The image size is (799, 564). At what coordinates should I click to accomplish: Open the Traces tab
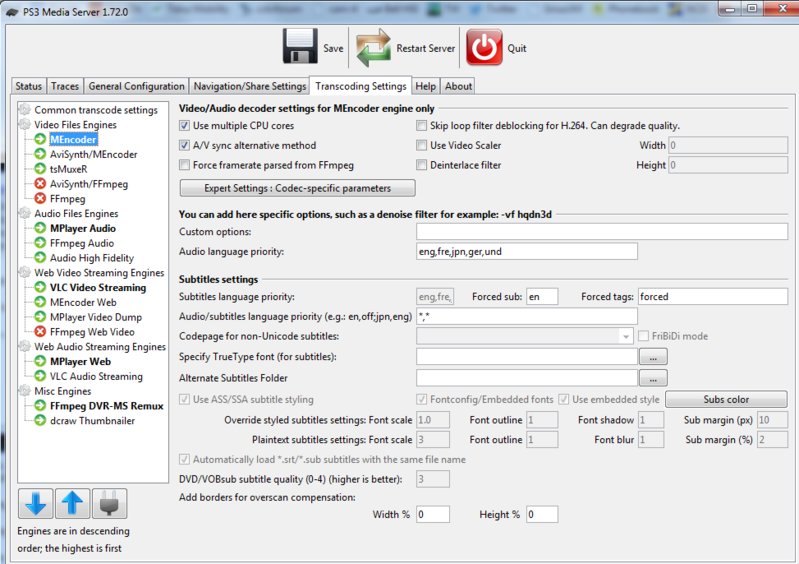click(65, 86)
